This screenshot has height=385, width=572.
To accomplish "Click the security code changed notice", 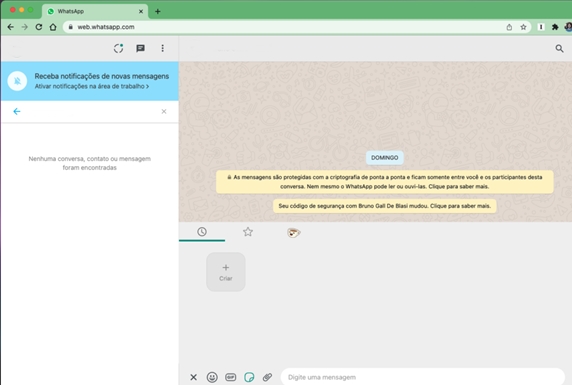I will pyautogui.click(x=384, y=206).
